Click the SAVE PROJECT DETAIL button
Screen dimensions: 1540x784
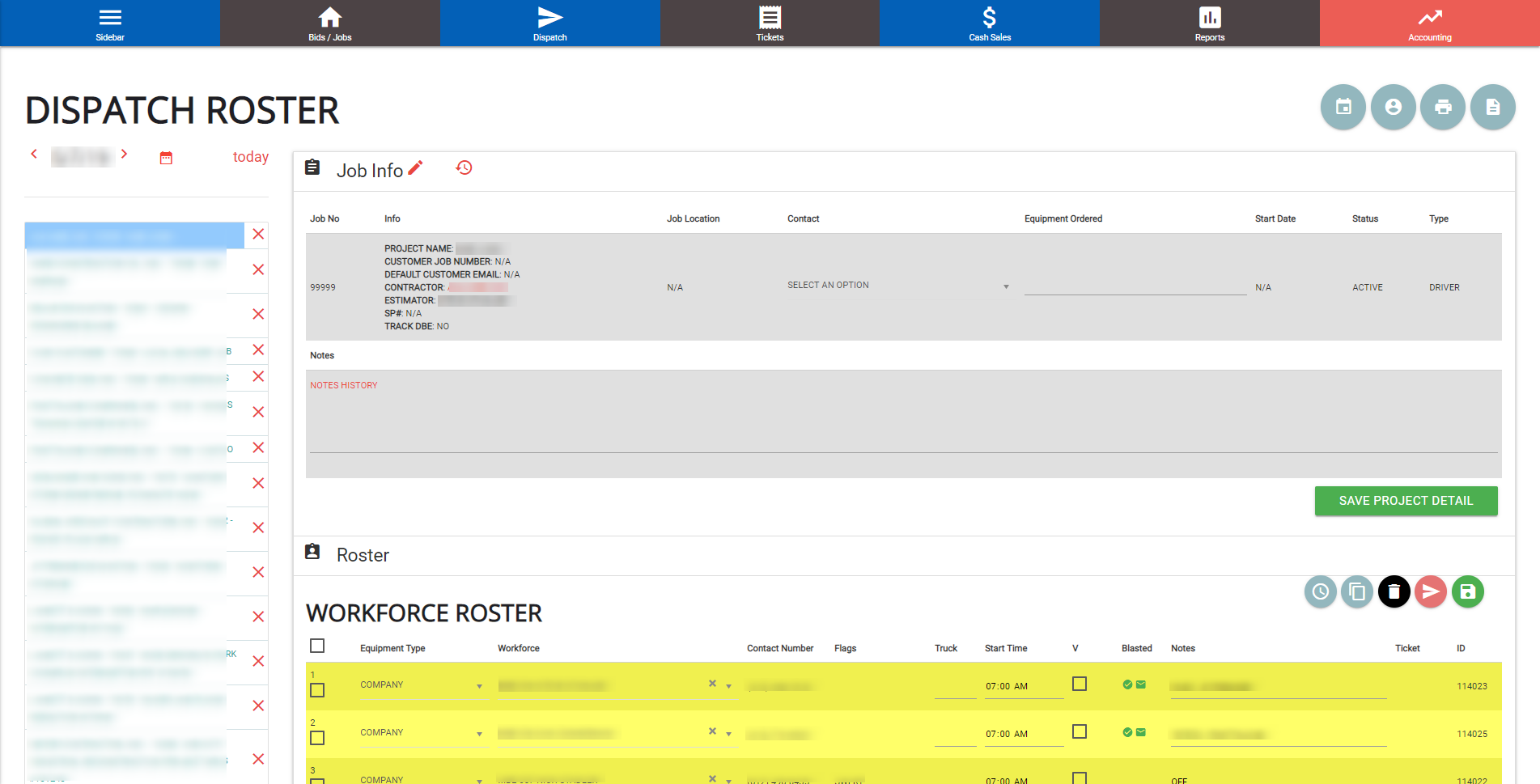[x=1406, y=501]
